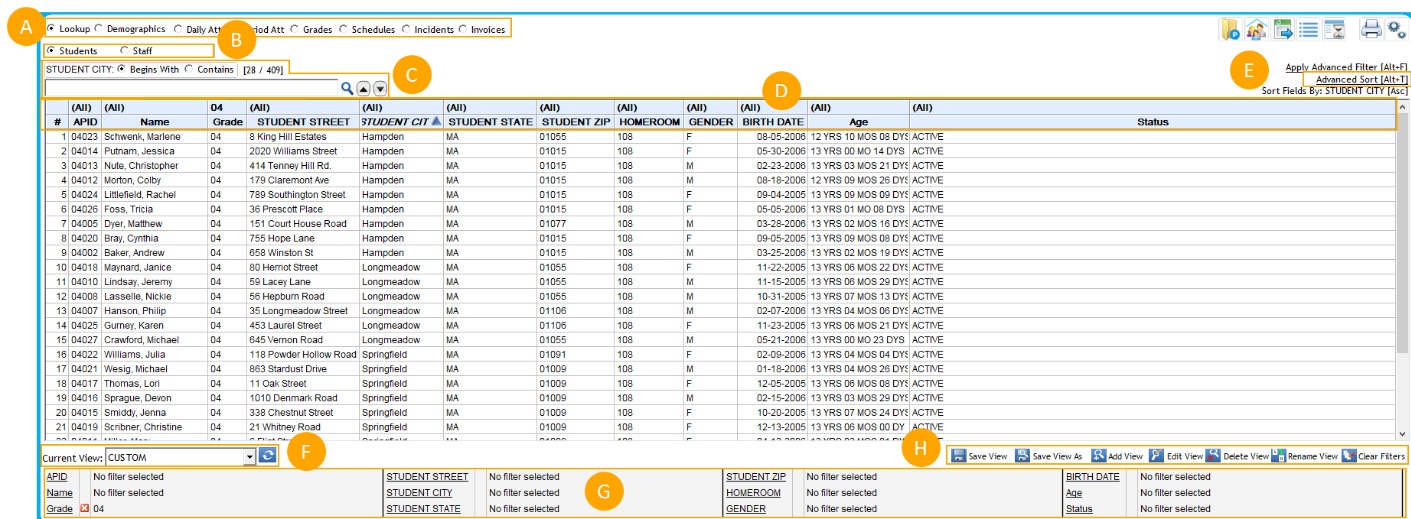Screen dimensions: 1411x519
Task: Select the Invoices radio option
Action: pos(463,29)
